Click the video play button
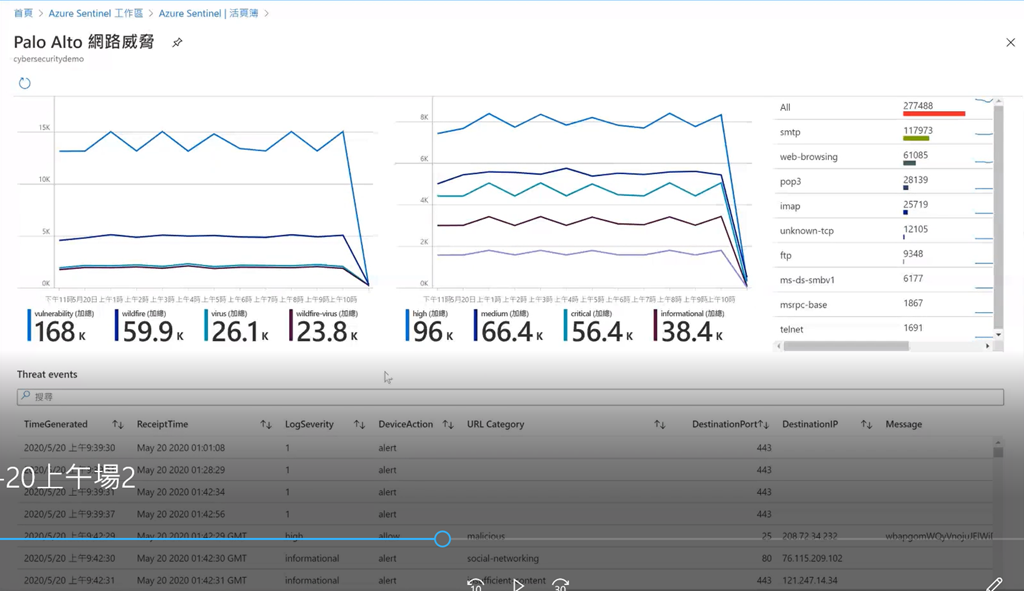The width and height of the screenshot is (1024, 591). 518,584
